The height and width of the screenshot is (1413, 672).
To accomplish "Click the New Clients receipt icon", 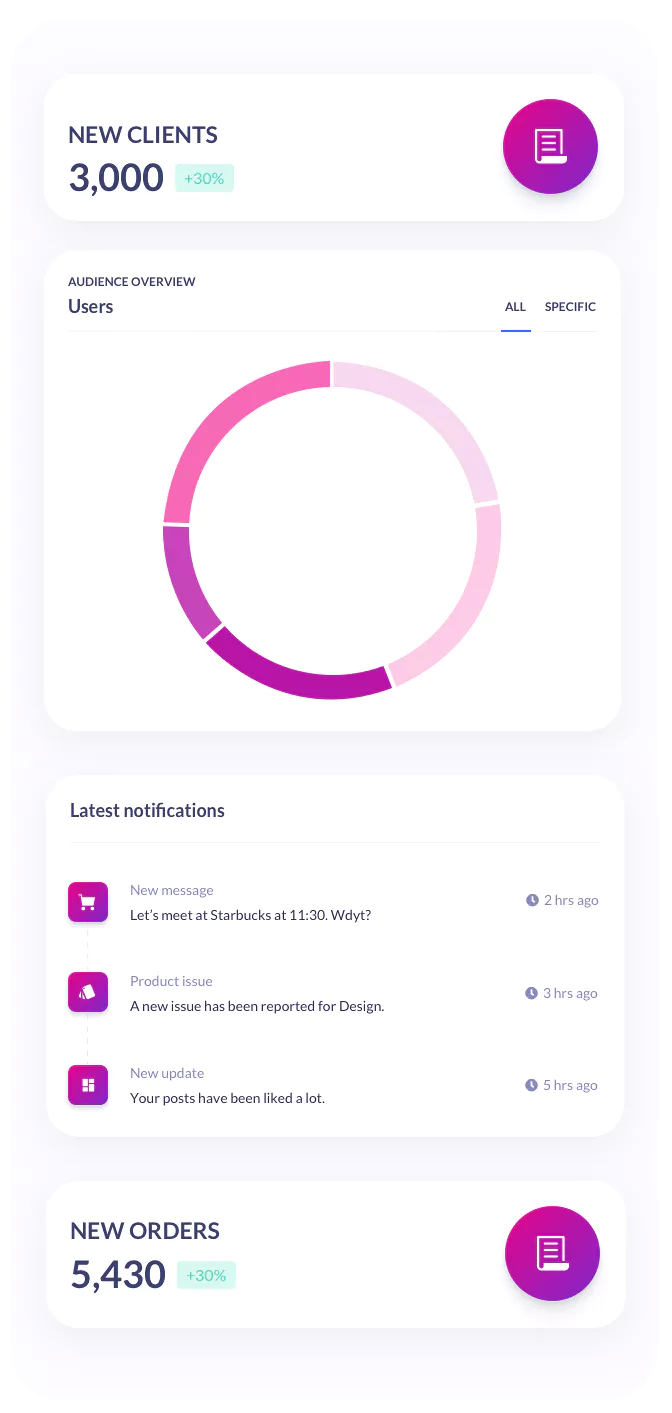I will pos(550,147).
